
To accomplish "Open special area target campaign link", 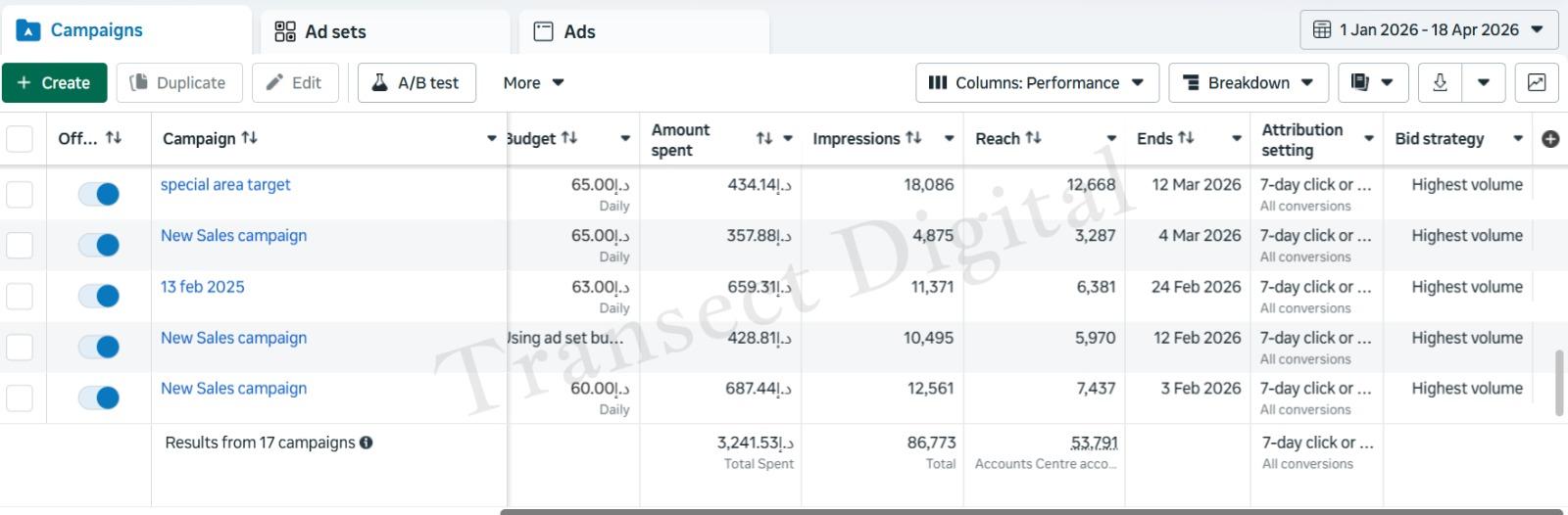I will [x=225, y=185].
